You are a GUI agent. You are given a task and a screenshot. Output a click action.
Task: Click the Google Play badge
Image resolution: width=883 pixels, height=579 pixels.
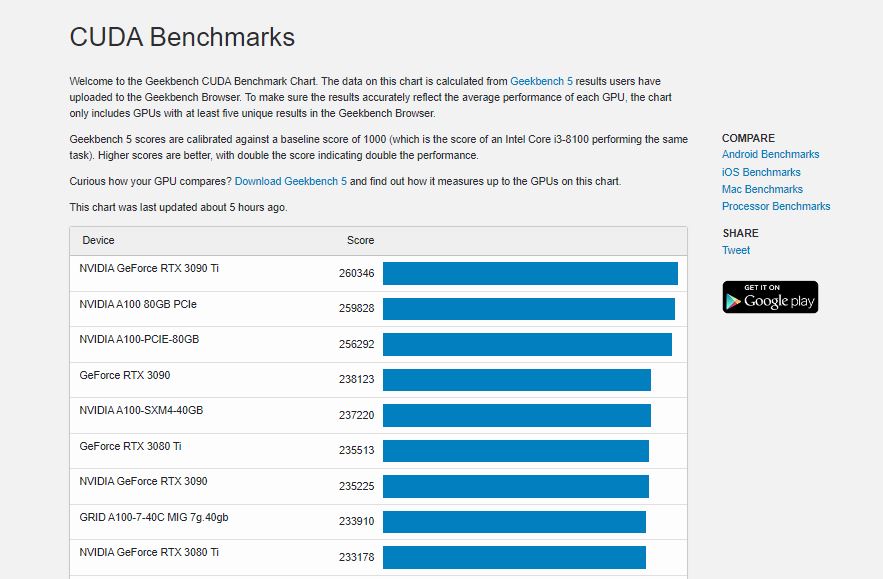(770, 297)
